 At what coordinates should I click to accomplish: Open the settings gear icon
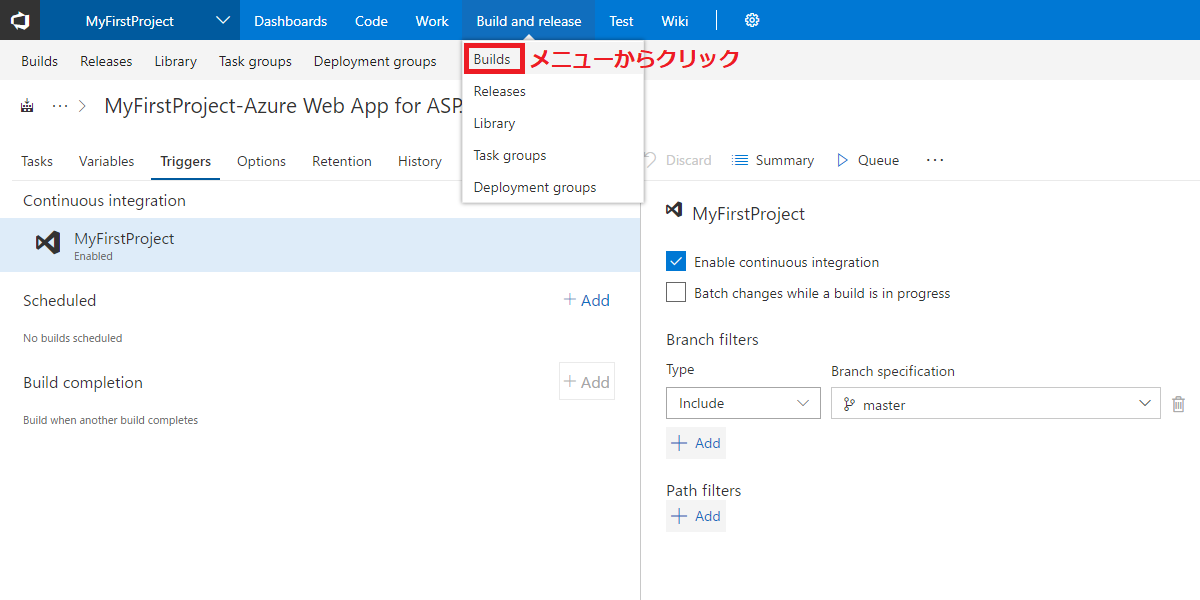coord(752,21)
